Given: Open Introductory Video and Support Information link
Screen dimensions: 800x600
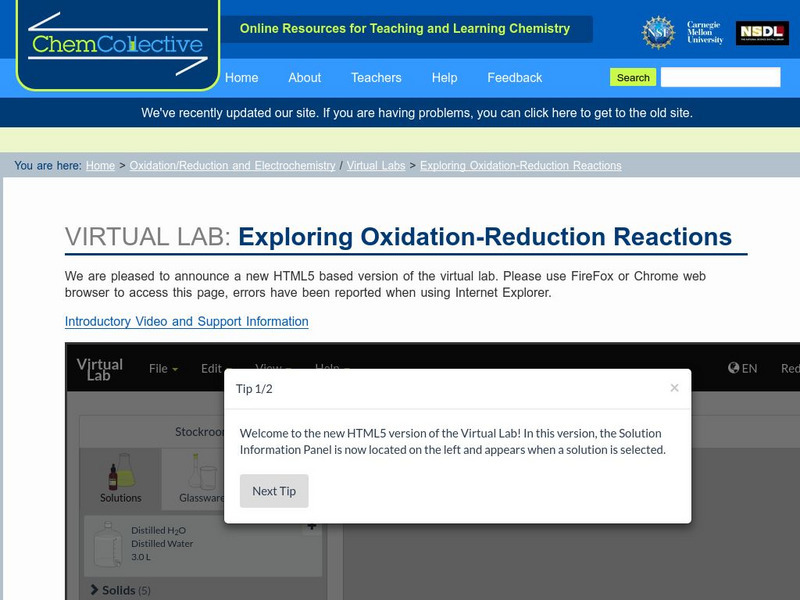Looking at the screenshot, I should tap(186, 321).
